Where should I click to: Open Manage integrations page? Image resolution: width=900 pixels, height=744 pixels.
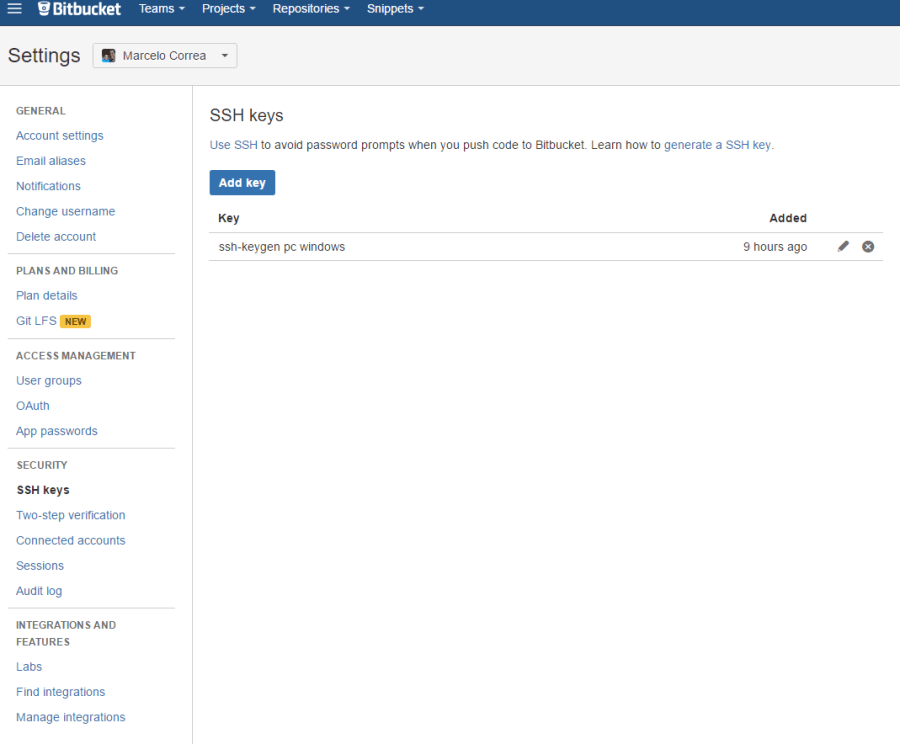tap(71, 717)
